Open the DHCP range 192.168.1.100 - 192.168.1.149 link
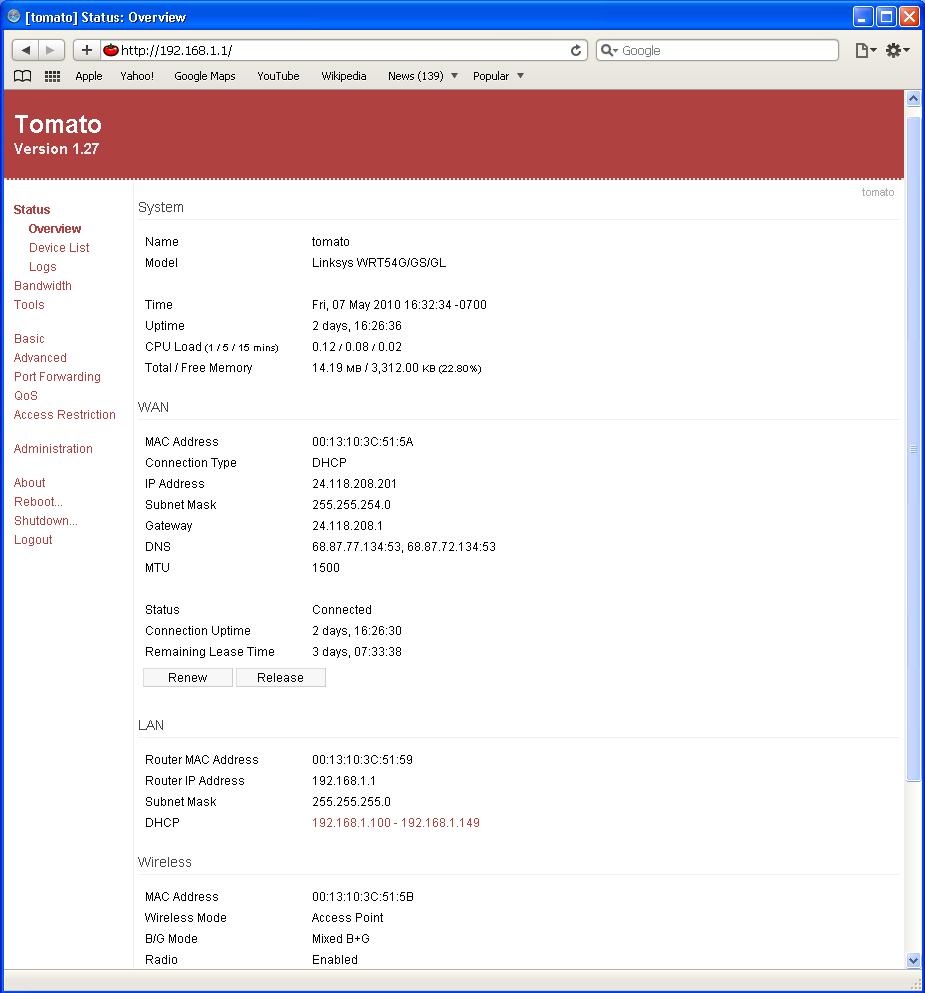 pyautogui.click(x=396, y=823)
